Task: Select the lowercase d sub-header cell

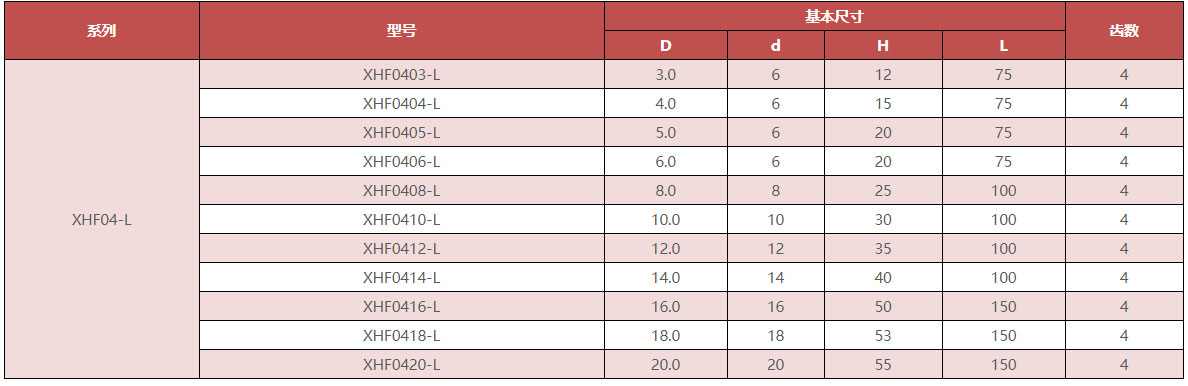Action: pos(776,46)
